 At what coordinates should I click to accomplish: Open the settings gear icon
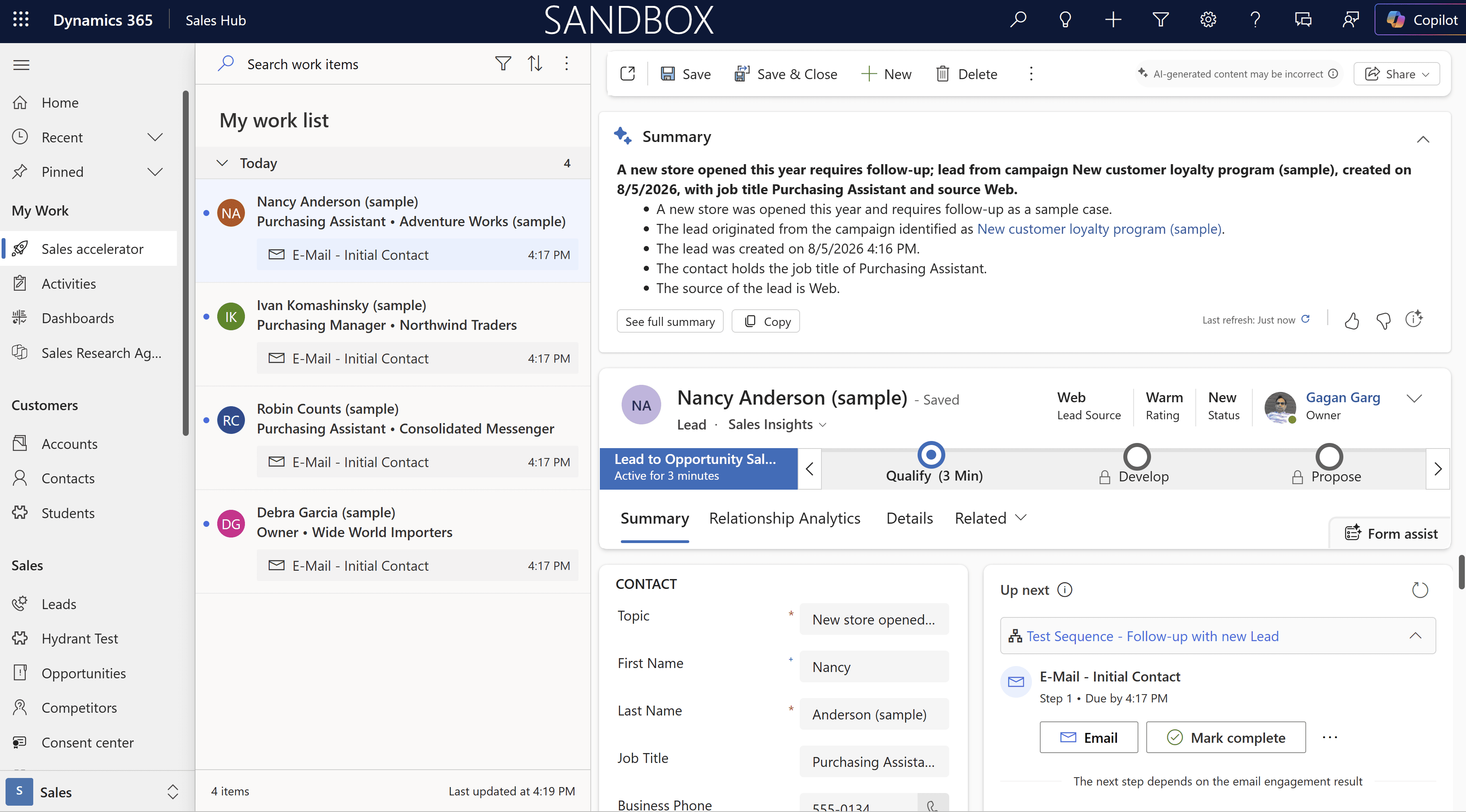pyautogui.click(x=1208, y=20)
